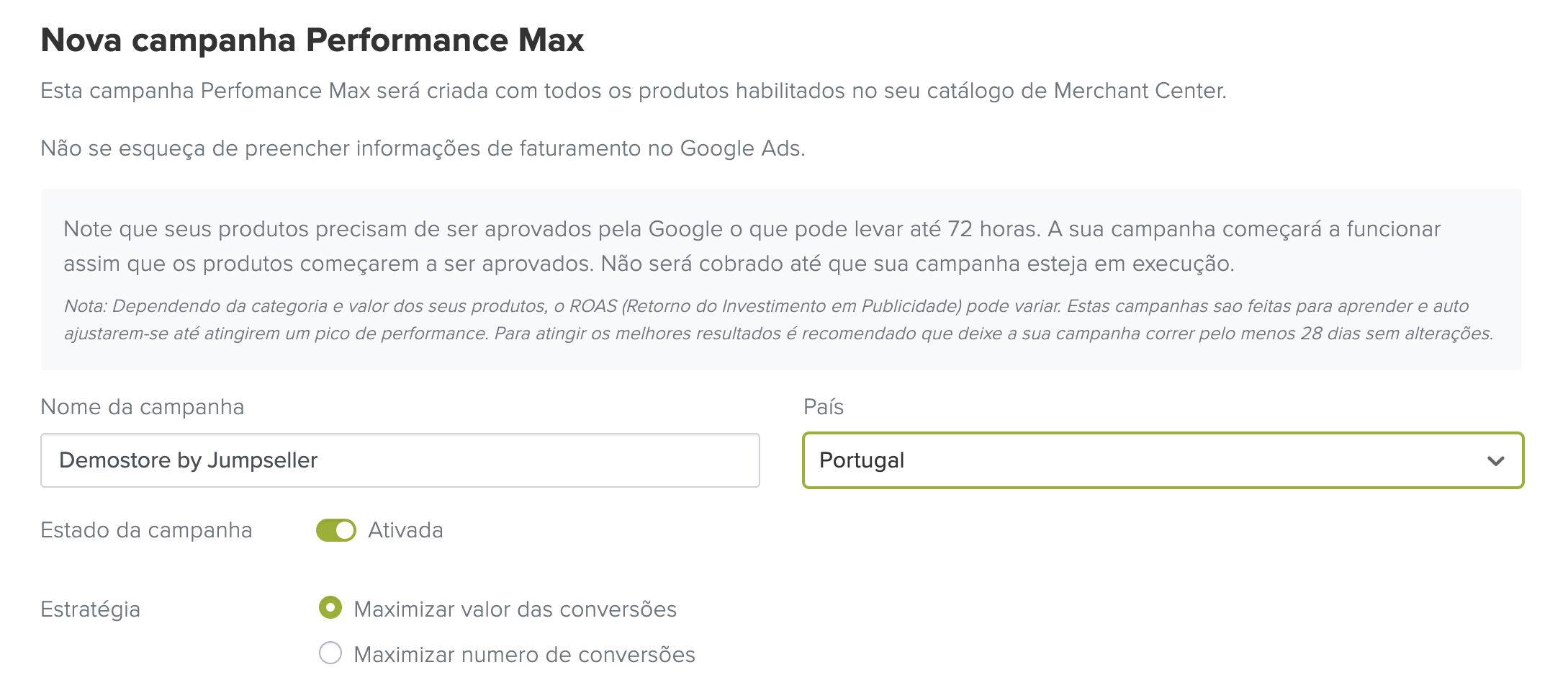The image size is (1568, 693).
Task: Click the Maximizar numero de conversões label text
Action: pos(524,655)
